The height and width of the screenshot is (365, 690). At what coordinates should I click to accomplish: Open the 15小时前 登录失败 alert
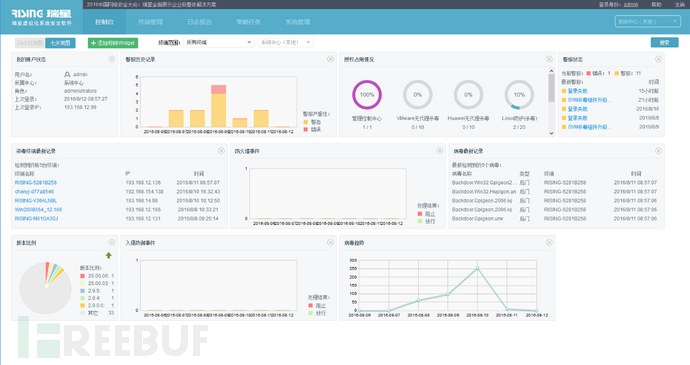577,91
